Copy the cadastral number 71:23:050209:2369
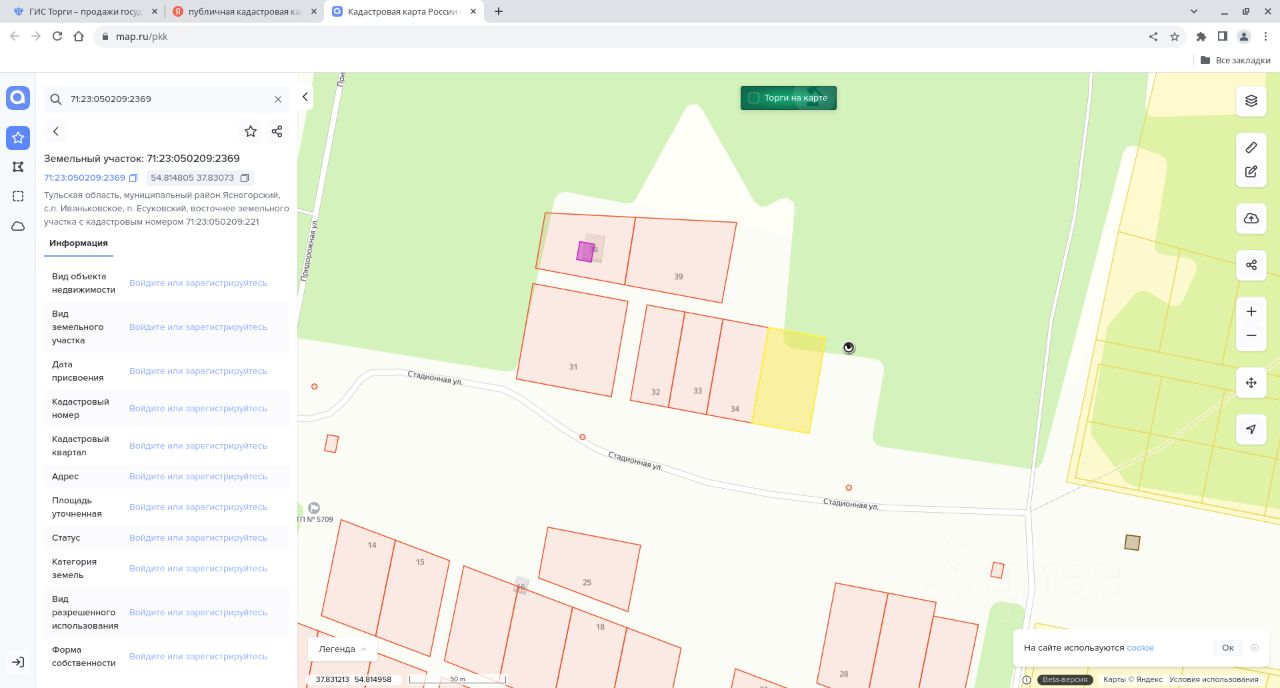Screen dimensions: 1280x688 pos(133,178)
